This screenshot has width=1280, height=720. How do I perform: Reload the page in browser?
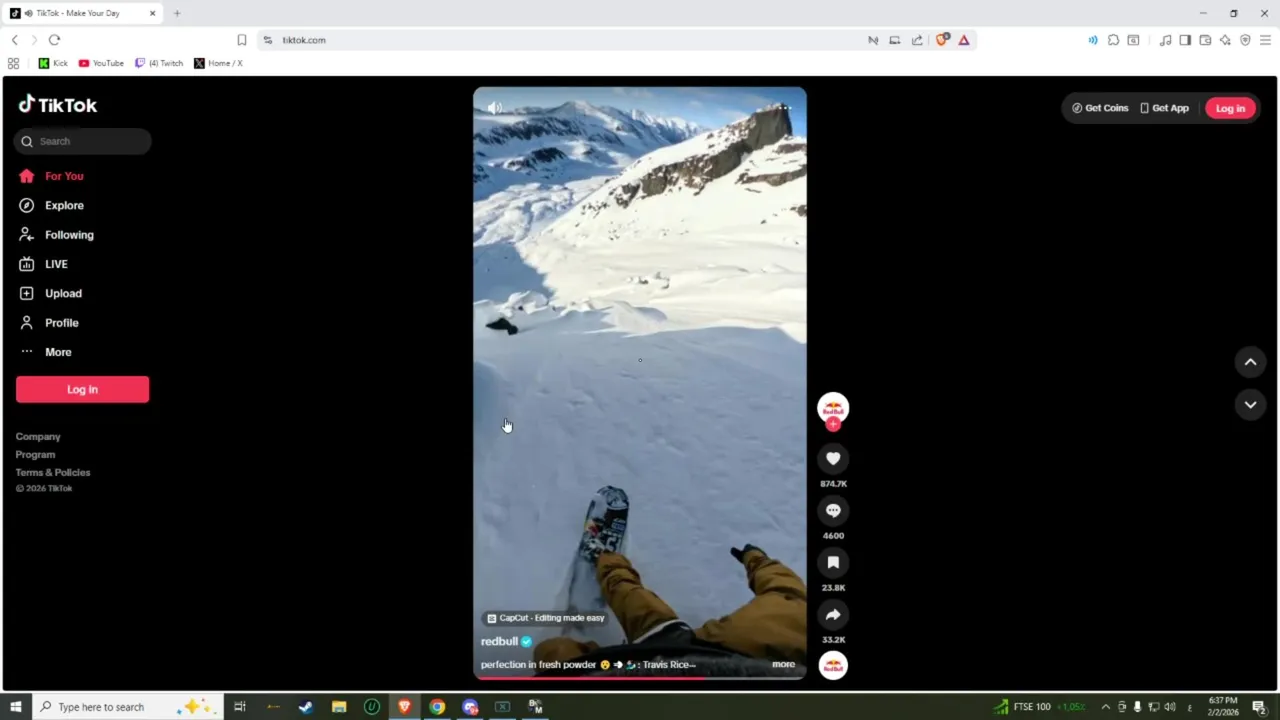54,40
